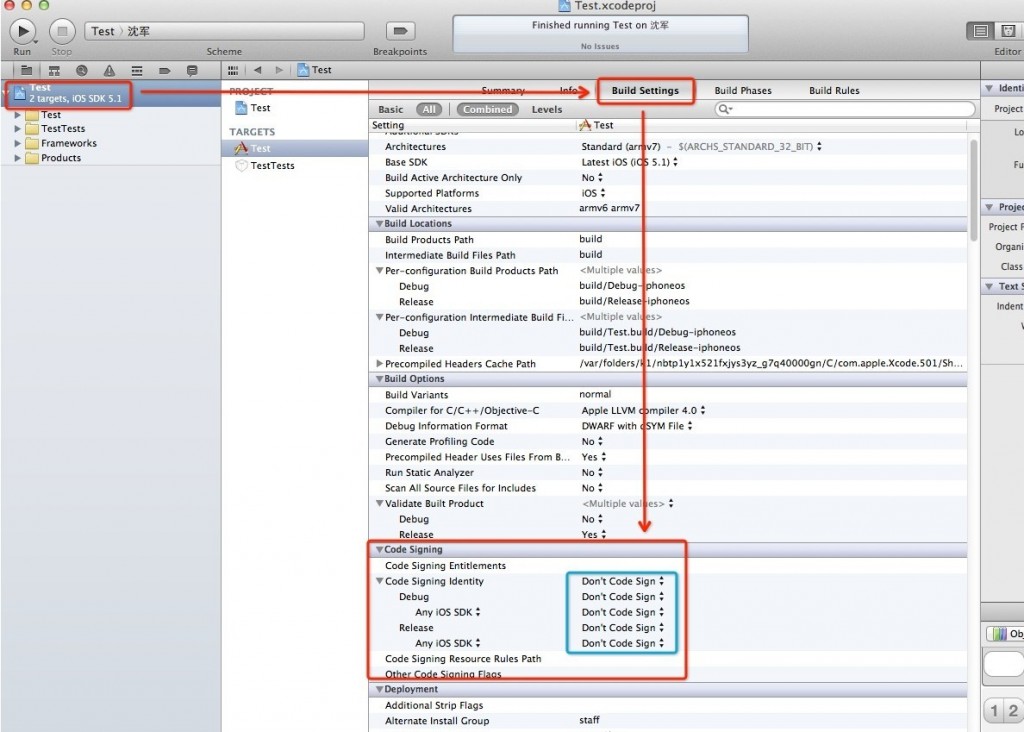Viewport: 1024px width, 732px height.
Task: Switch to the Build Rules tab
Action: (x=834, y=91)
